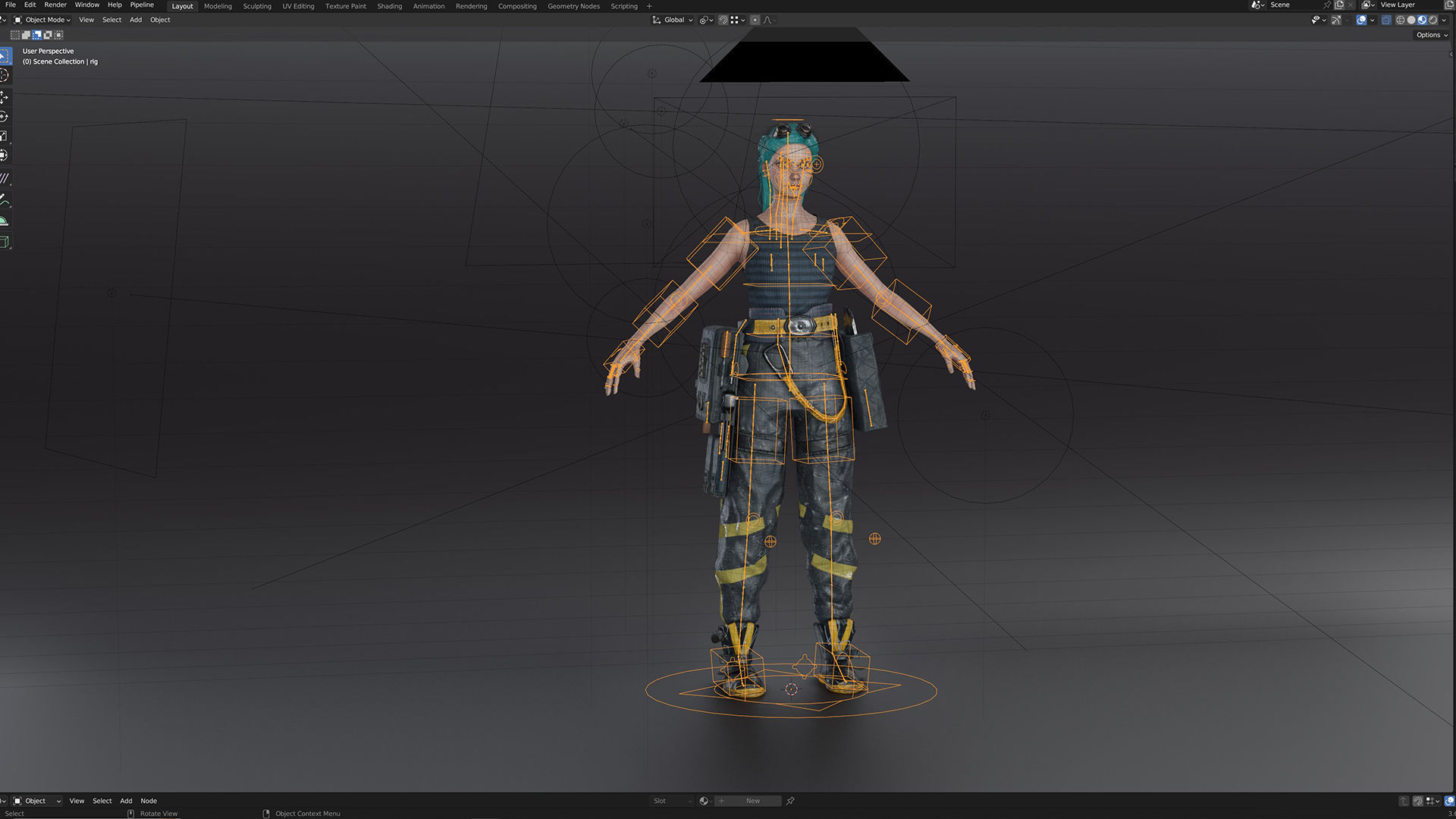1456x819 pixels.
Task: Select the Transform tool
Action: point(4,155)
